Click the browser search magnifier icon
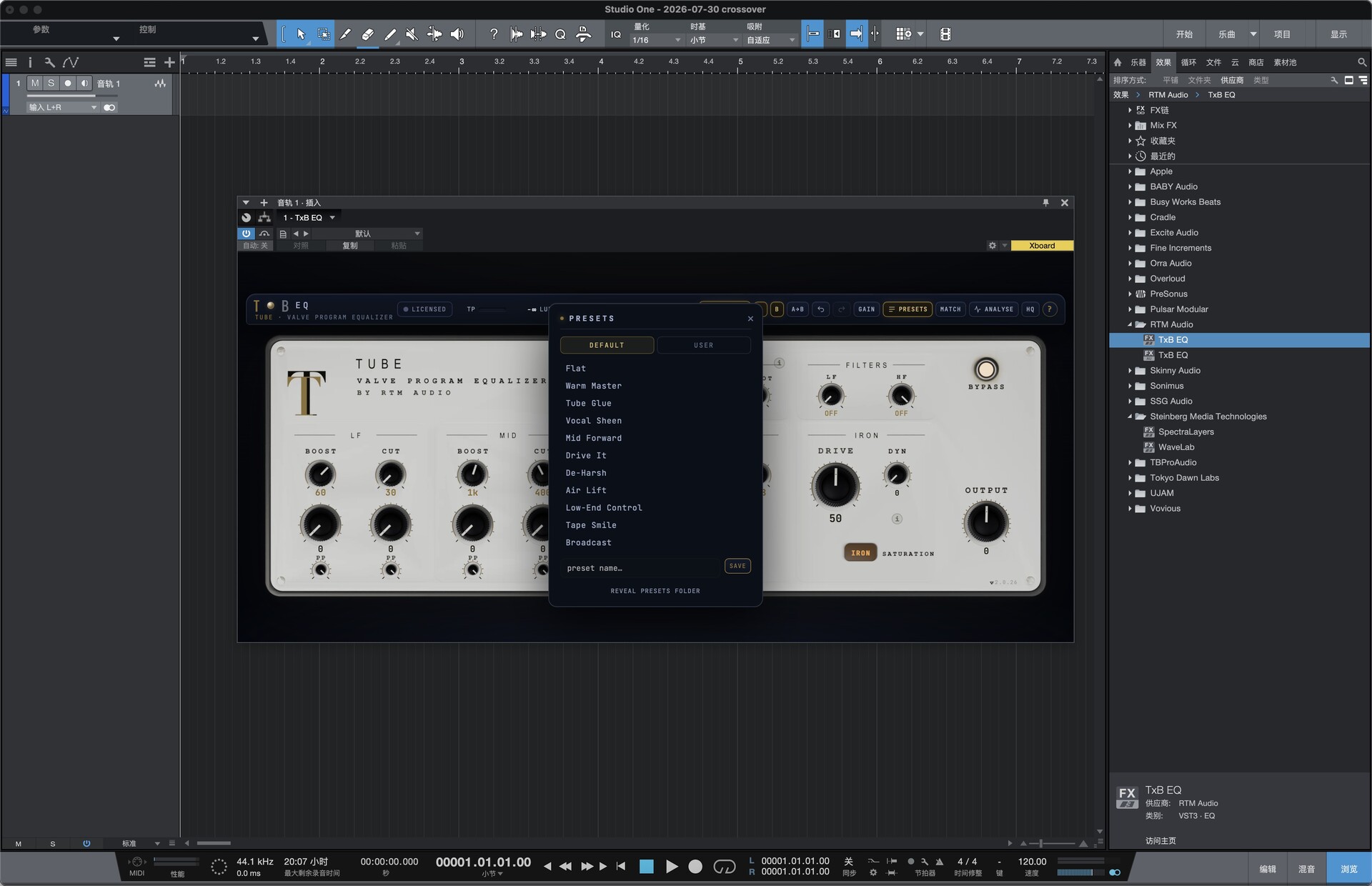 point(1362,62)
